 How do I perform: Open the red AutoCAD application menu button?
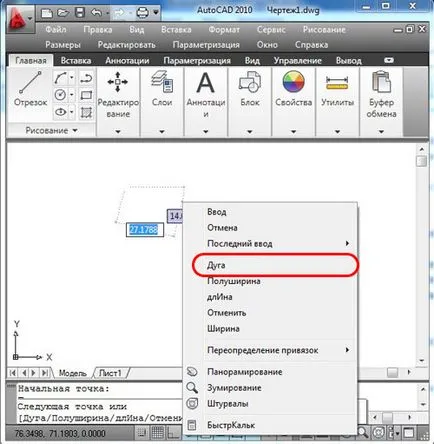click(20, 19)
